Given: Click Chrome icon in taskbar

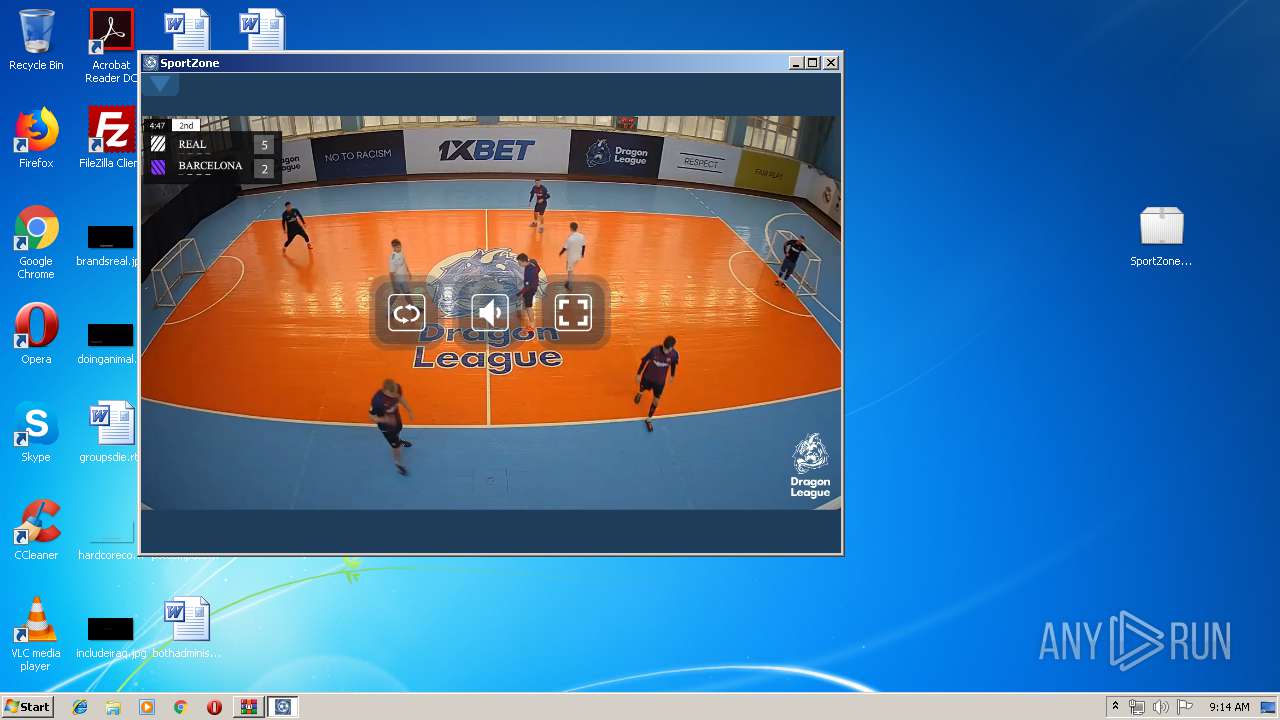Looking at the screenshot, I should 180,707.
